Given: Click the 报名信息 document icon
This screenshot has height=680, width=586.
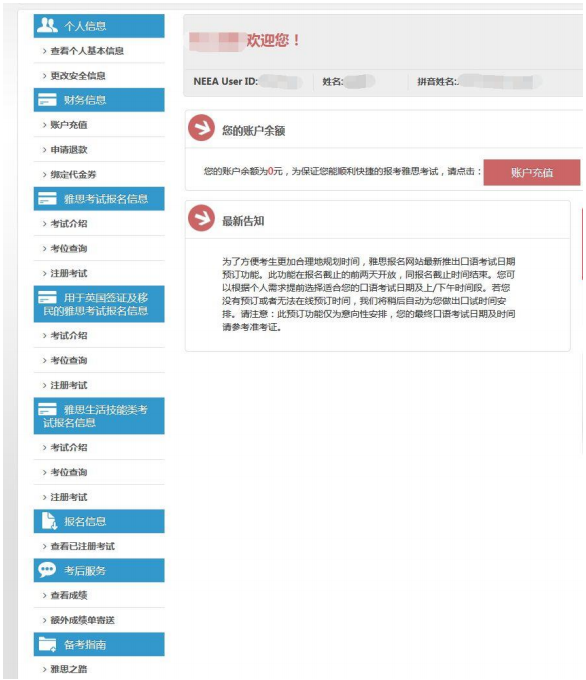Looking at the screenshot, I should 49,521.
